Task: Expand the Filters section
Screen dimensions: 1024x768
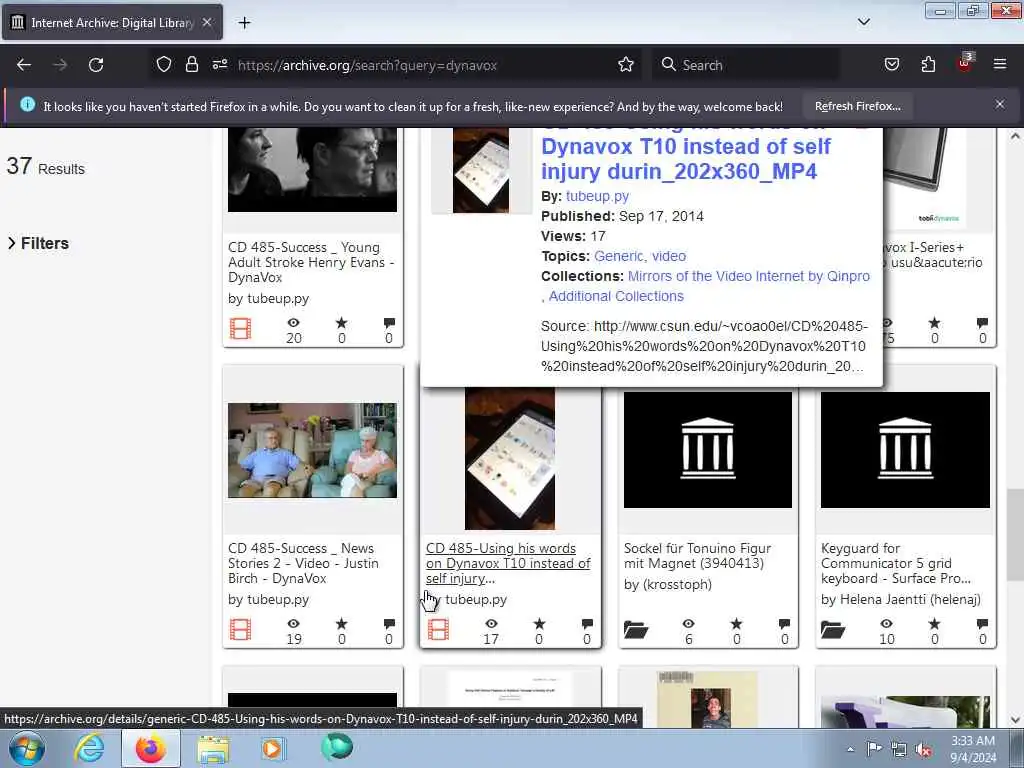Action: pyautogui.click(x=38, y=244)
